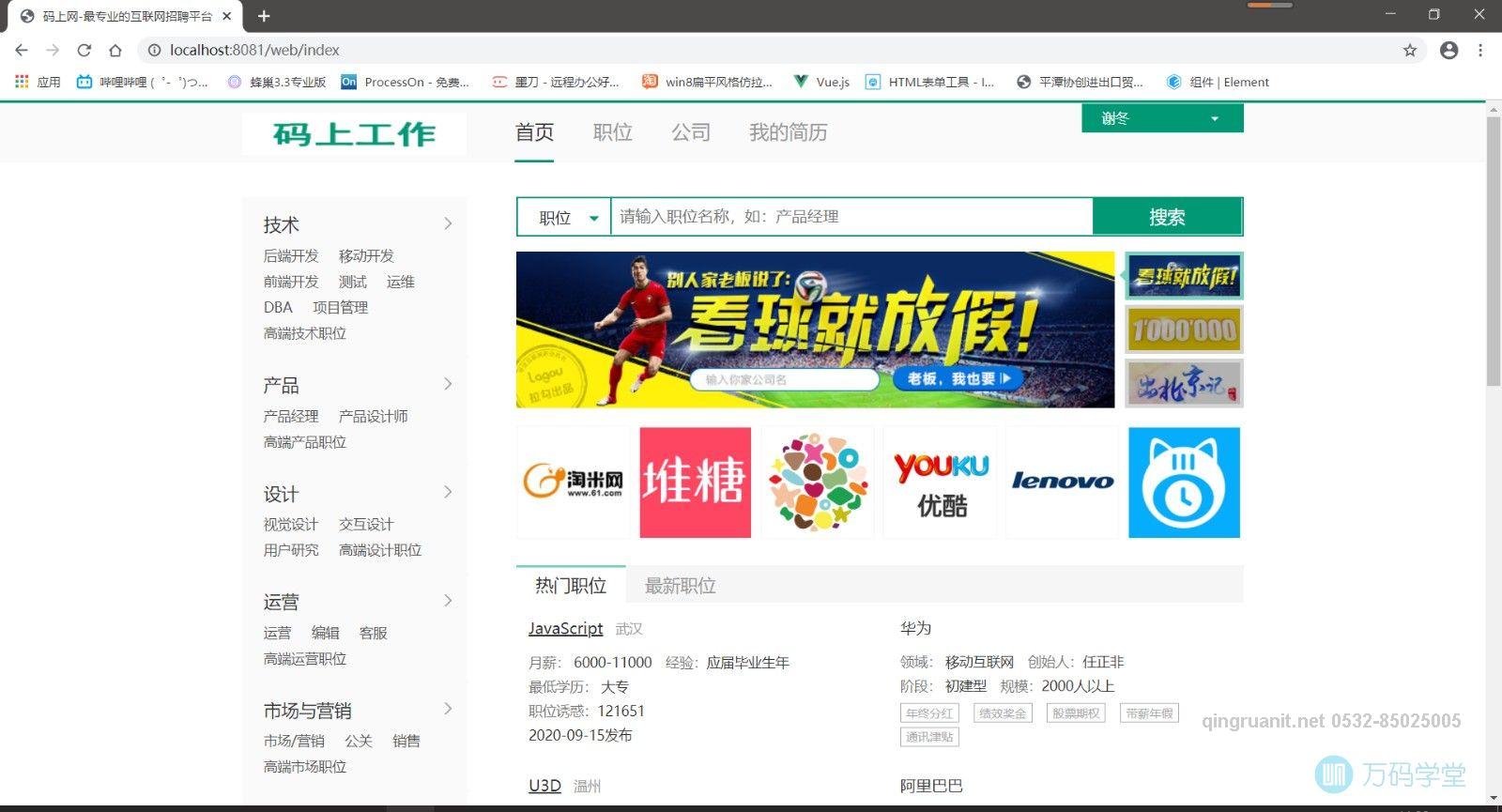Image resolution: width=1502 pixels, height=812 pixels.
Task: Focus the job name search field
Action: pyautogui.click(x=851, y=217)
